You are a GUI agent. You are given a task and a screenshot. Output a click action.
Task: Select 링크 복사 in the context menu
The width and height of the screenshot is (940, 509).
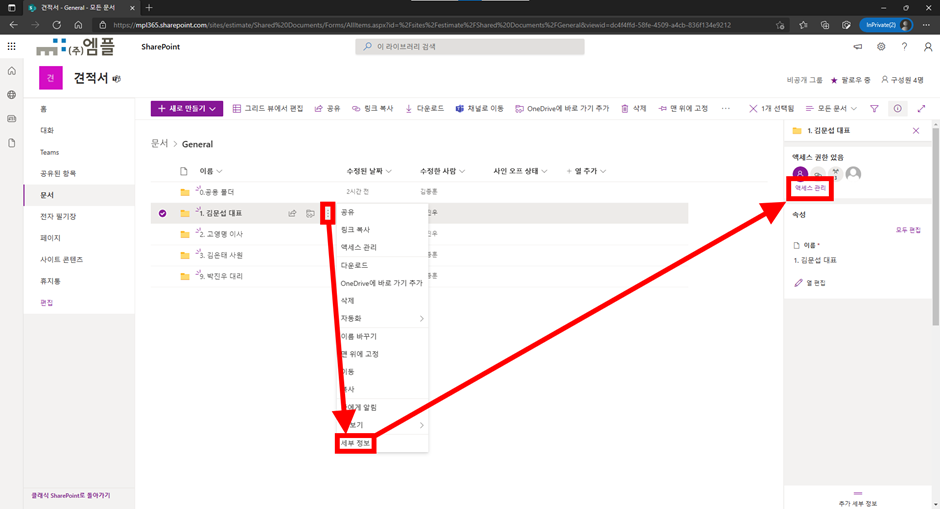pos(382,230)
